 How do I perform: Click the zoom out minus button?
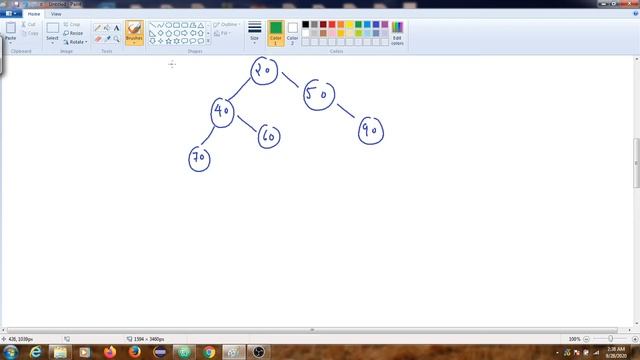(587, 339)
